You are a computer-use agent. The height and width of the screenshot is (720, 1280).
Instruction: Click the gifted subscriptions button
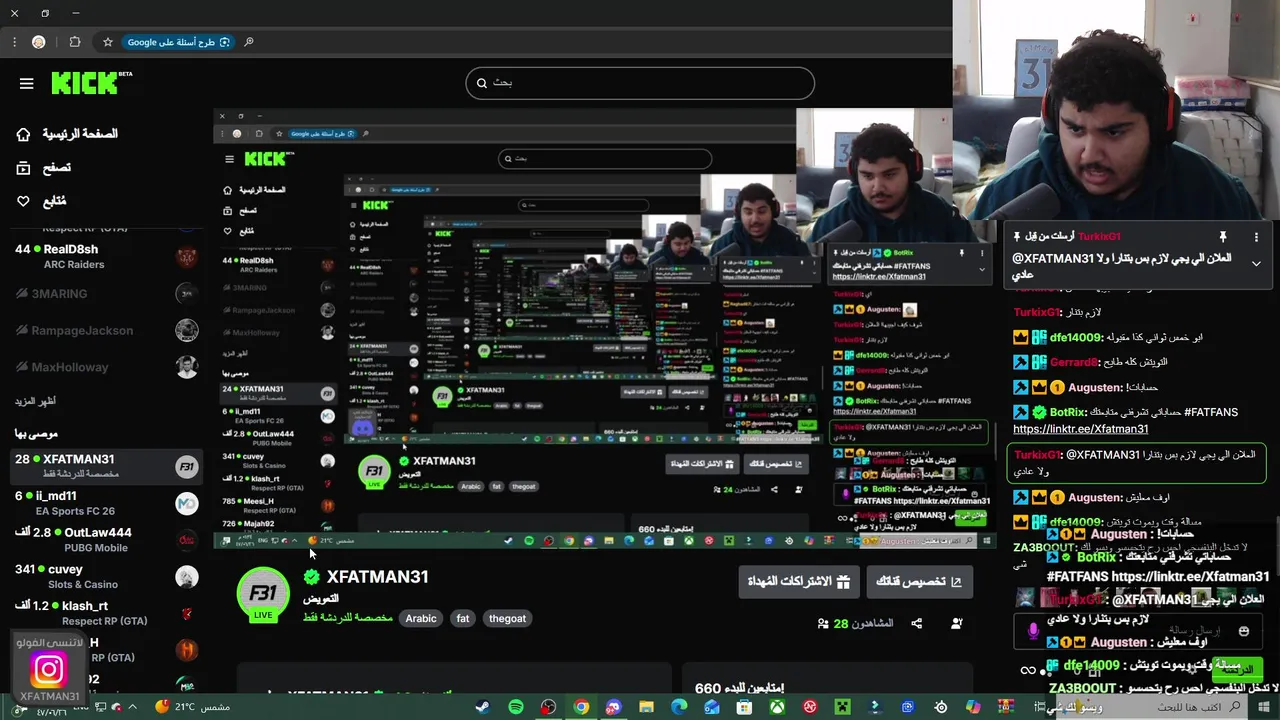(799, 582)
